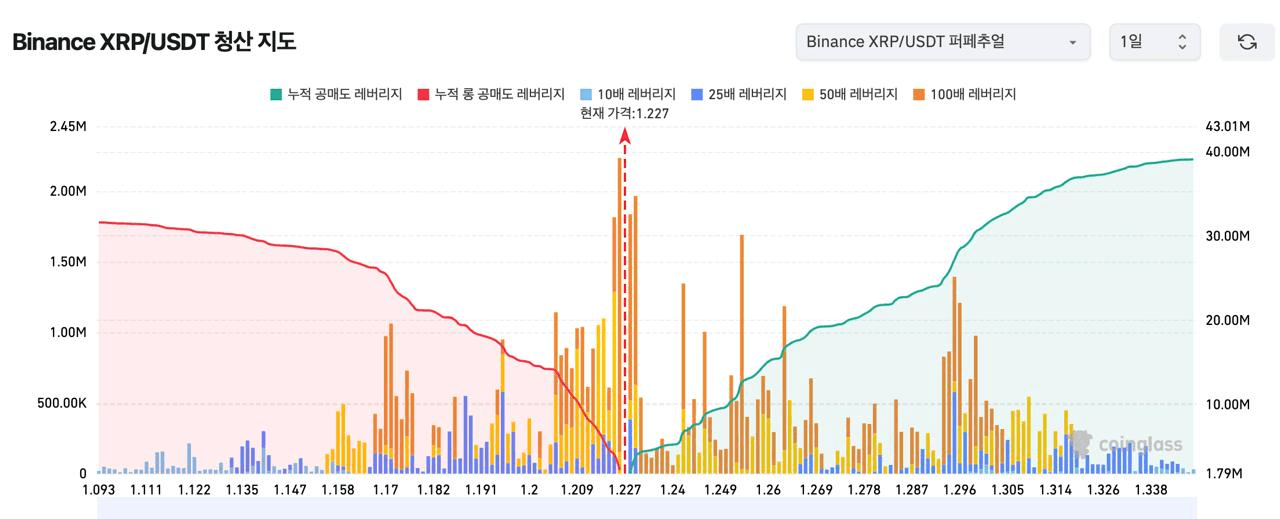
Task: Click the 1.227 price axis label
Action: (x=625, y=490)
